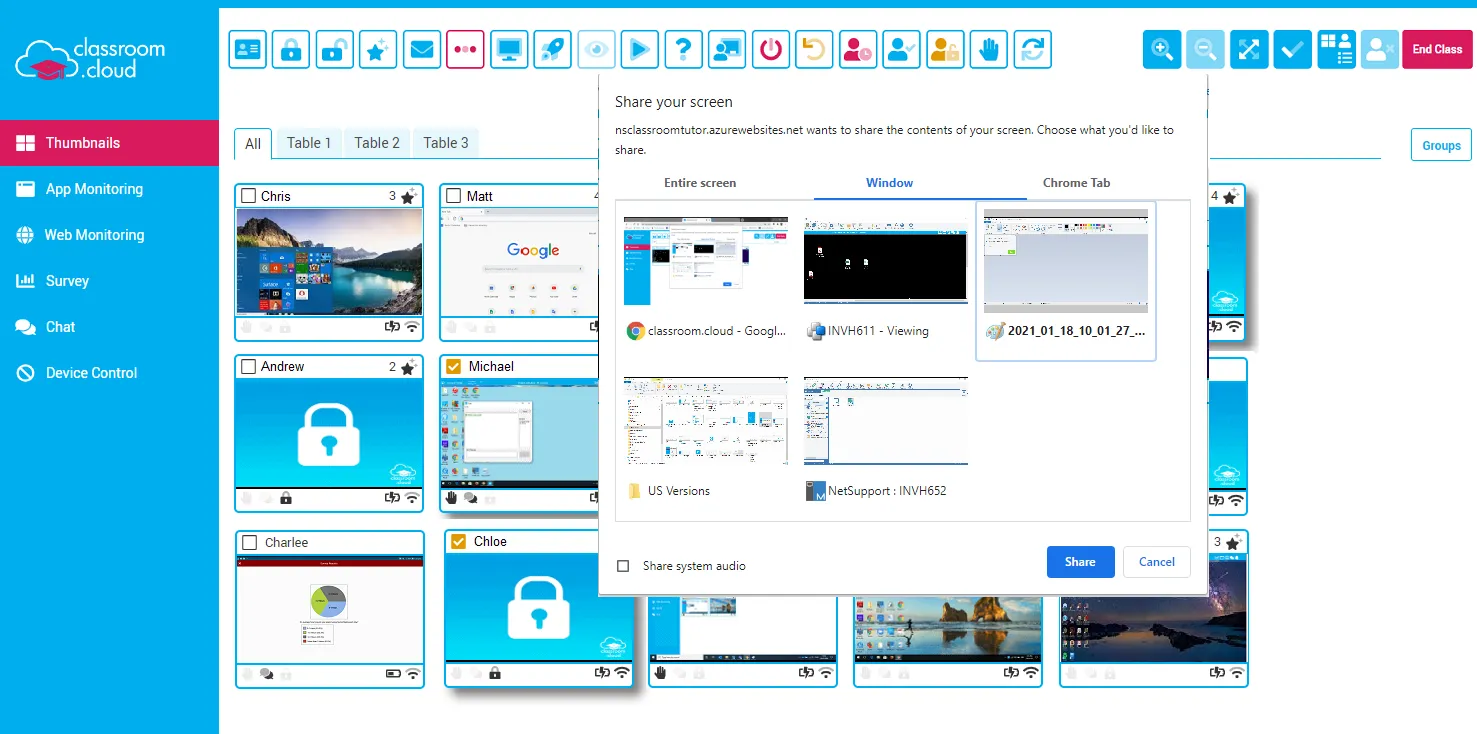This screenshot has width=1477, height=734.
Task: Open the Table 2 class tab
Action: pyautogui.click(x=377, y=142)
